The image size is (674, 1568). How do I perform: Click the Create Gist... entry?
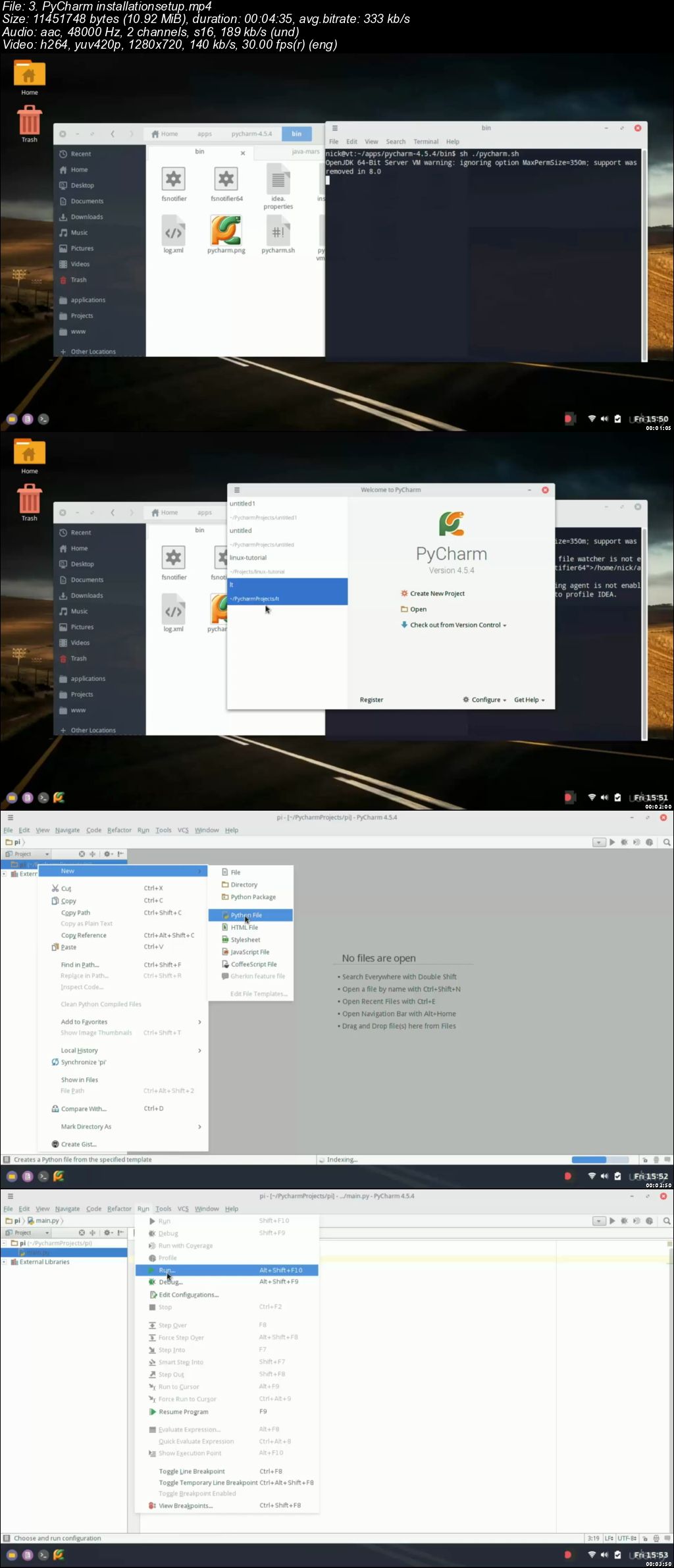pos(123,1145)
